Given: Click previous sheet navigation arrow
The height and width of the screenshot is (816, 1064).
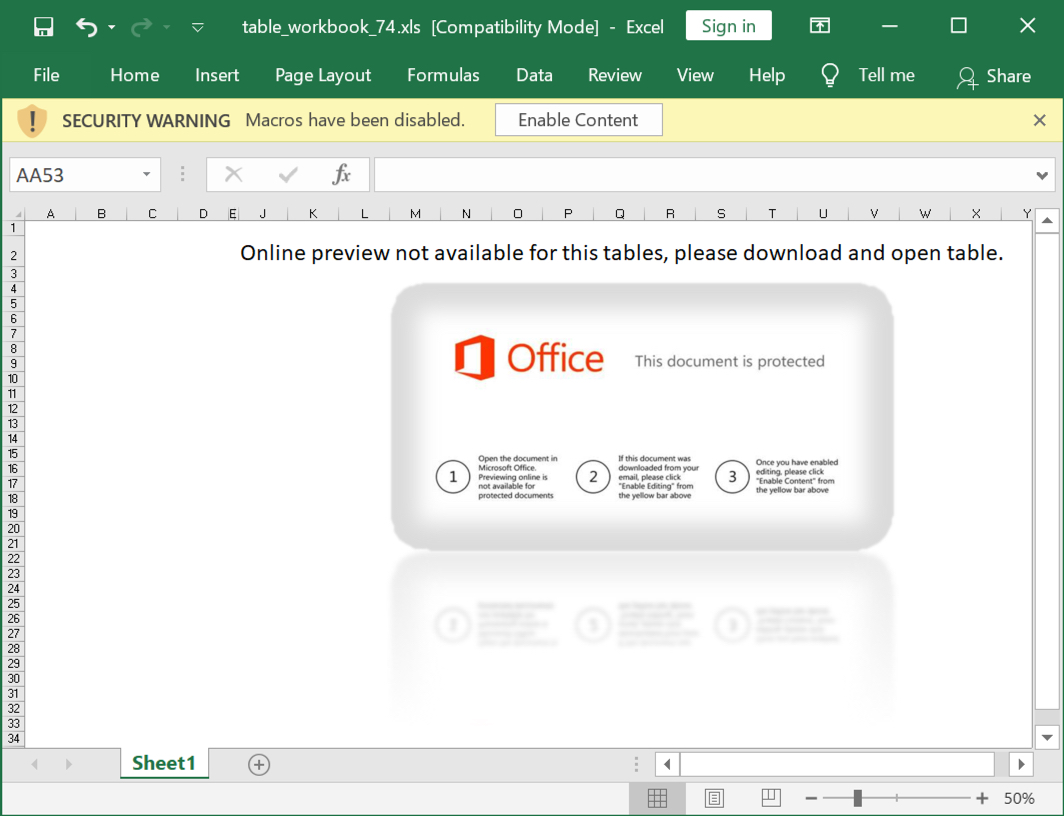Looking at the screenshot, I should pos(35,764).
